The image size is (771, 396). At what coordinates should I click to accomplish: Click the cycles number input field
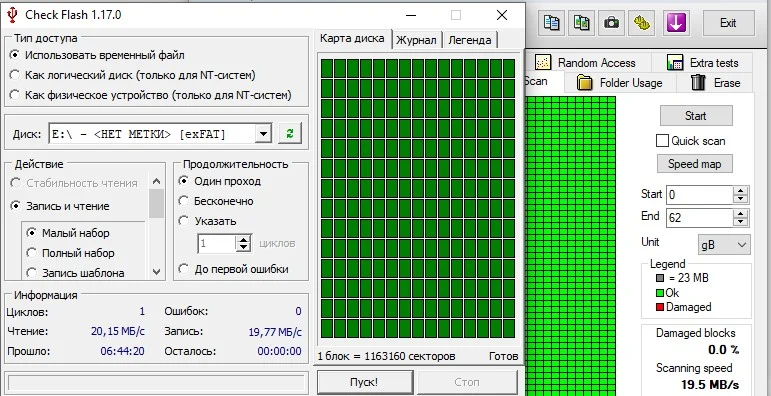click(x=217, y=244)
